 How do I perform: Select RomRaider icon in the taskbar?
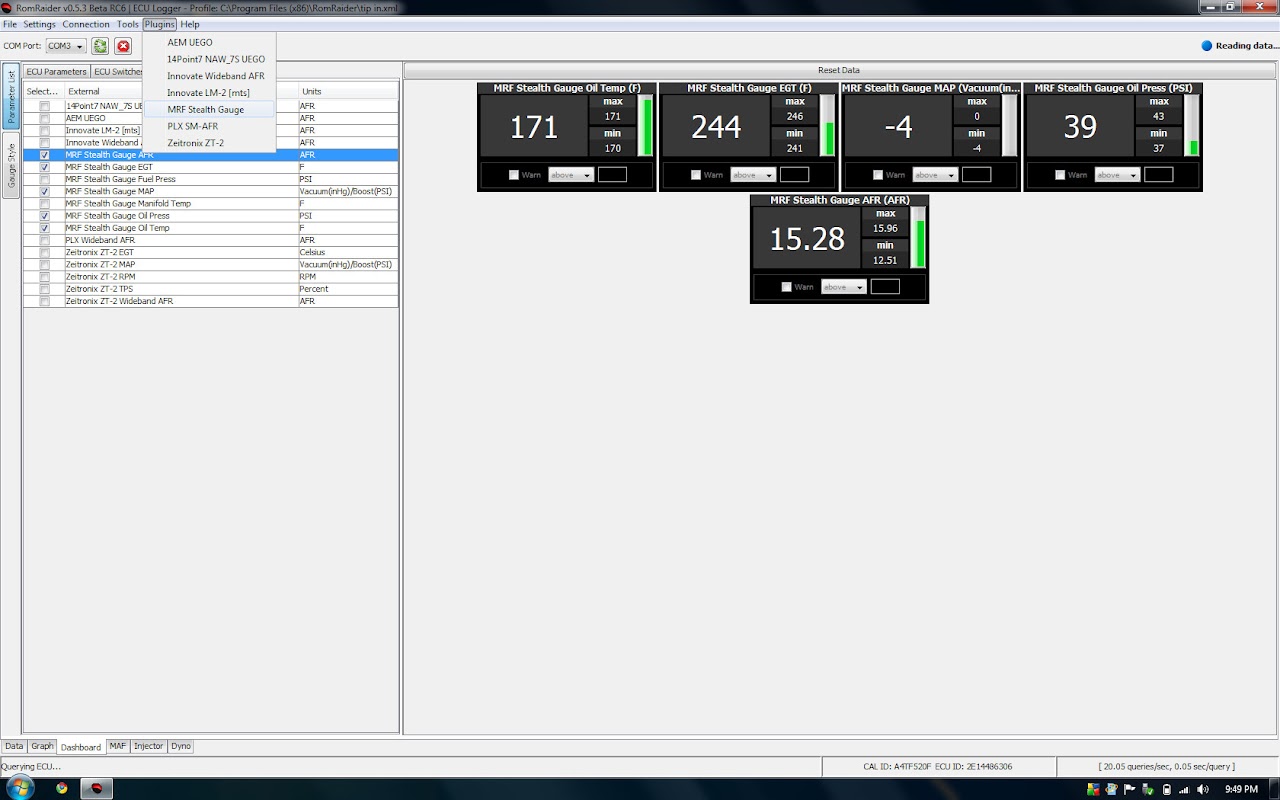[x=97, y=789]
